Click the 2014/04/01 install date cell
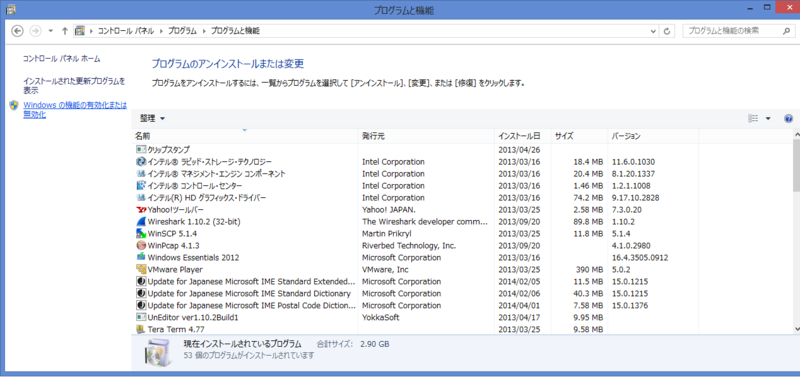This screenshot has width=800, height=377. [x=519, y=306]
